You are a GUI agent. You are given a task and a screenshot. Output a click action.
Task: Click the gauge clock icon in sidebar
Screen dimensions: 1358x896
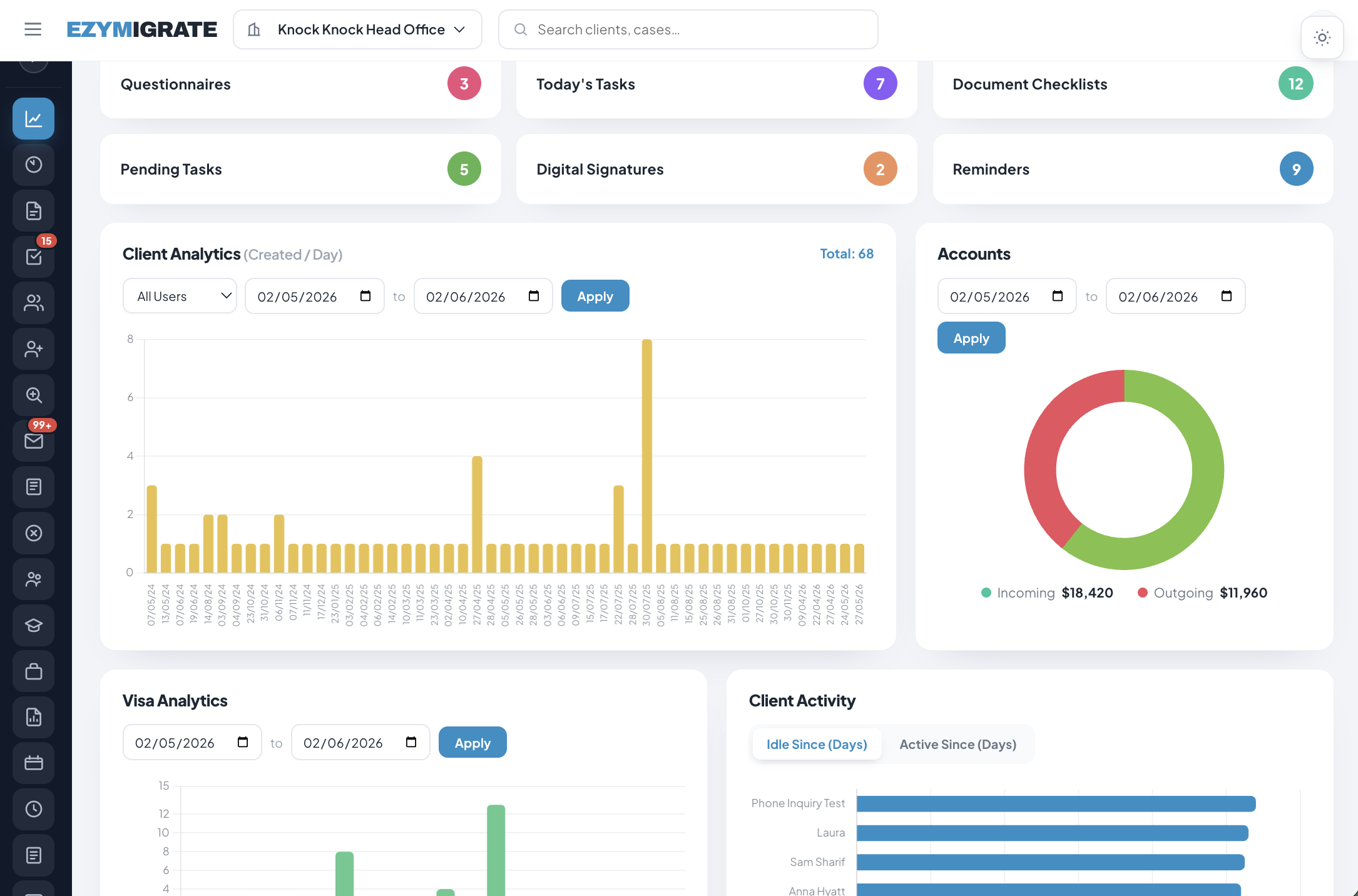(34, 165)
